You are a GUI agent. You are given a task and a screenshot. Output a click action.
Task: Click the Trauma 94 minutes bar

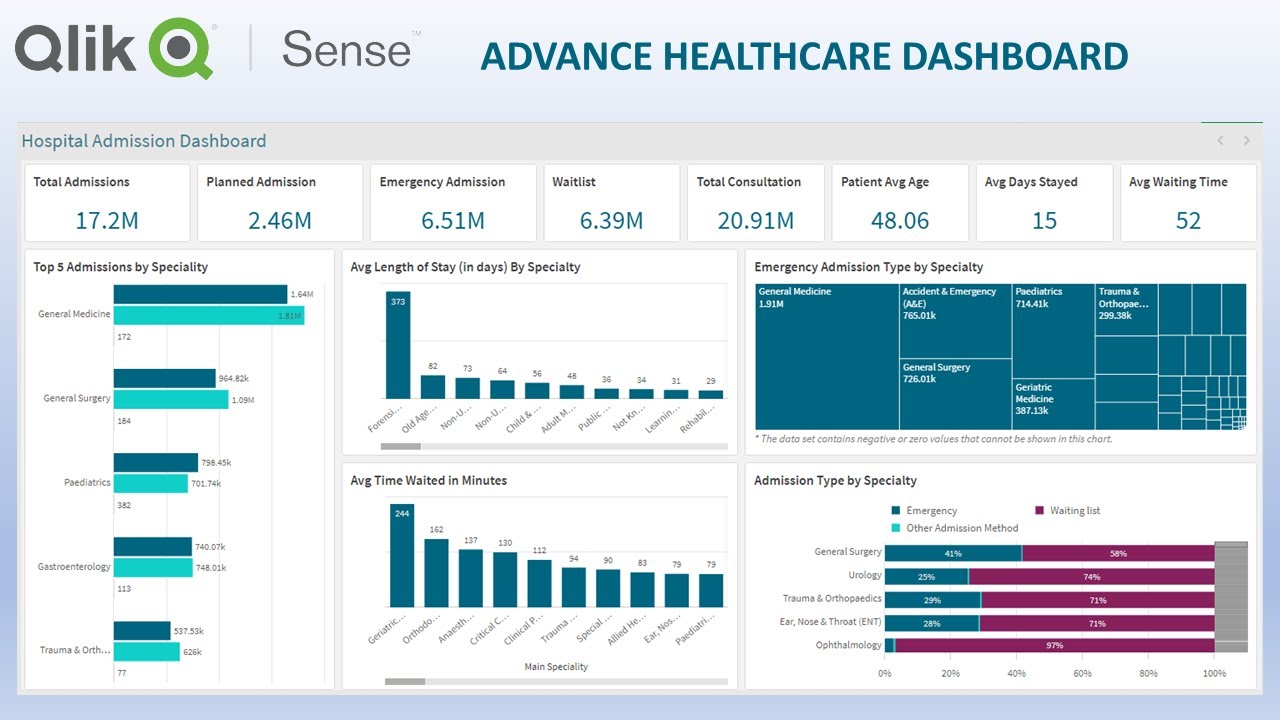pos(574,588)
